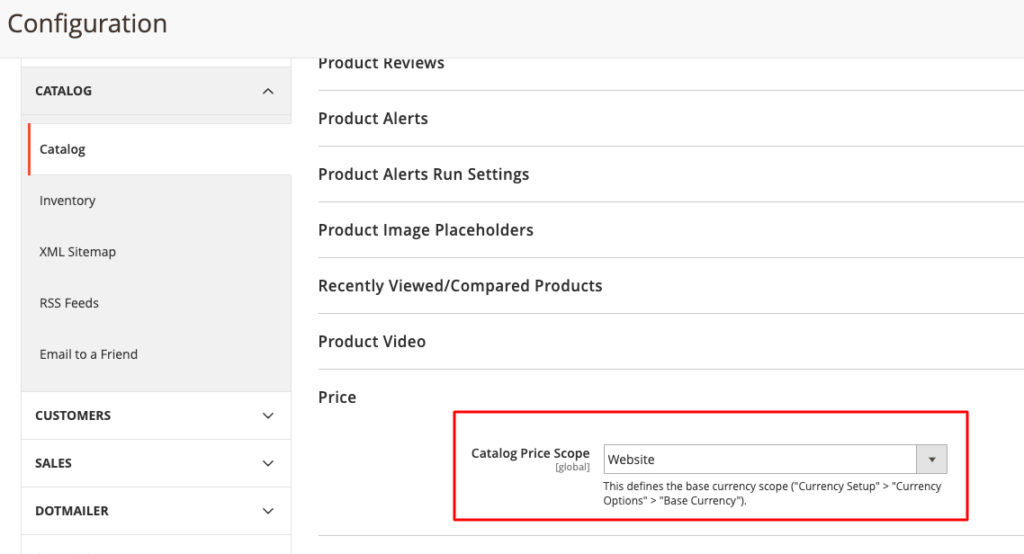Expand the Product Alerts section

pyautogui.click(x=372, y=118)
